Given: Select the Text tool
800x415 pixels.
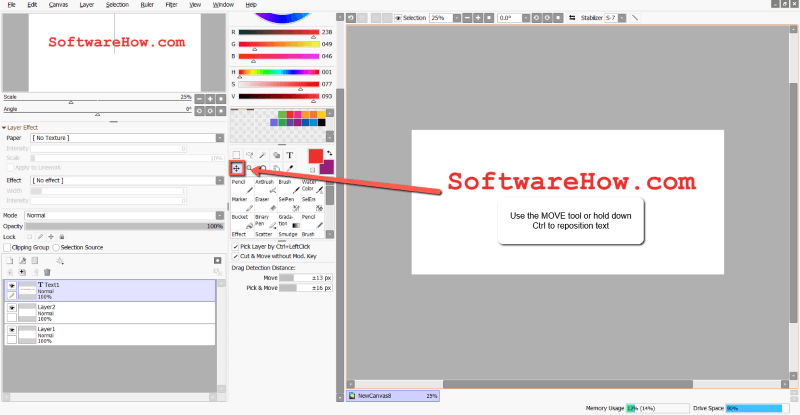Looking at the screenshot, I should pos(289,155).
